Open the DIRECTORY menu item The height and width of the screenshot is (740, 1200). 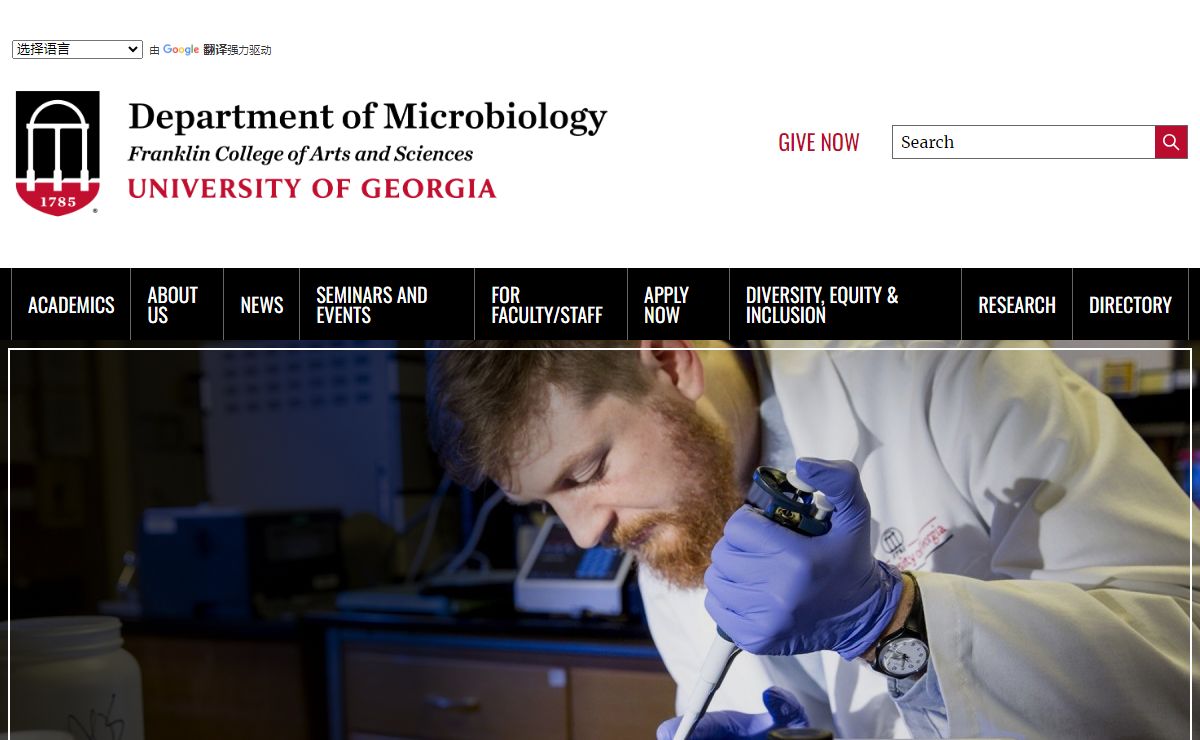(x=1130, y=305)
